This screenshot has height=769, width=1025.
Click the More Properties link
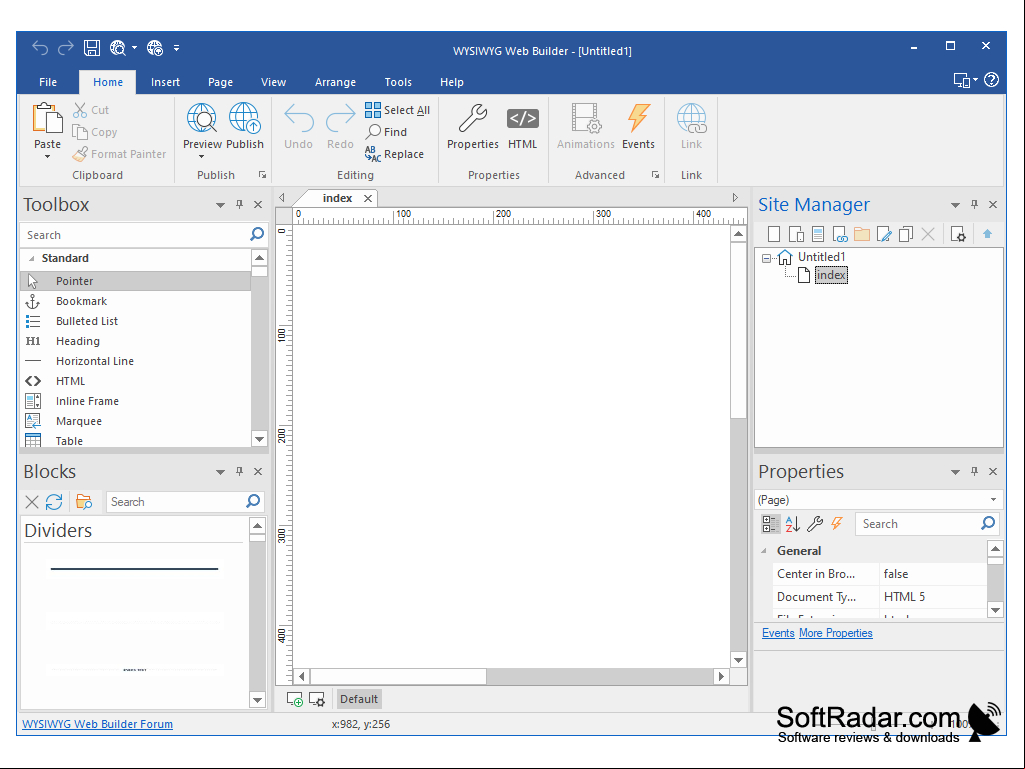[835, 633]
